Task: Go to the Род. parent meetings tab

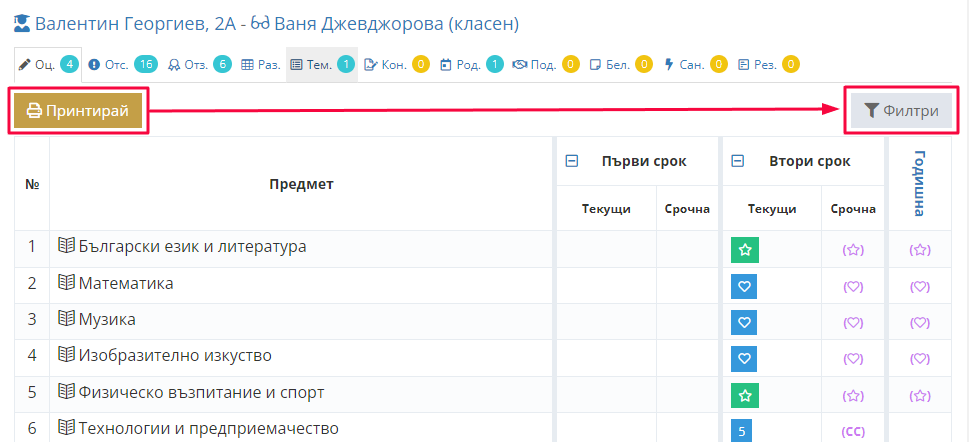Action: (472, 64)
